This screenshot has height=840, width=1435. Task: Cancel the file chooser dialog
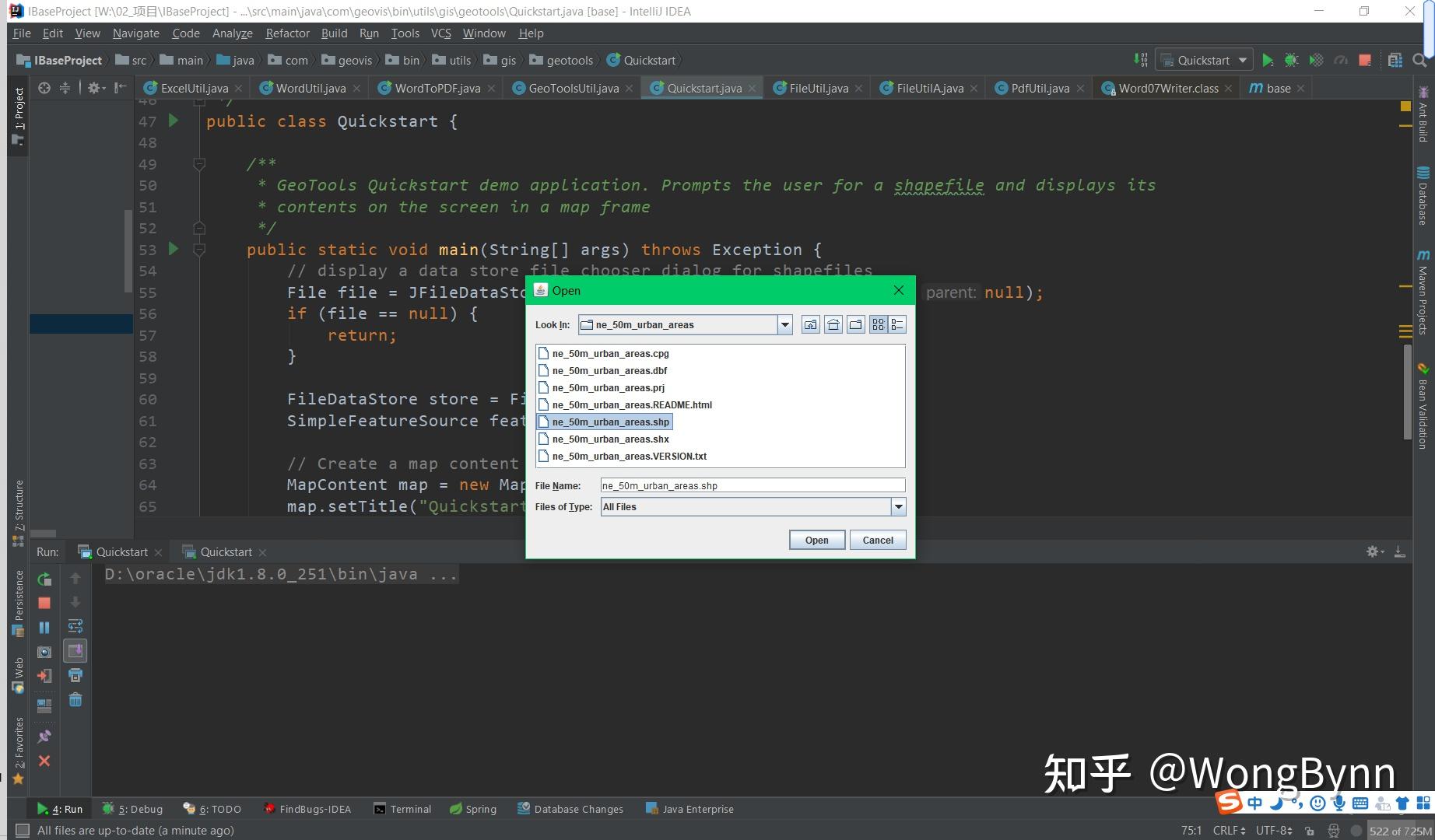(x=877, y=540)
